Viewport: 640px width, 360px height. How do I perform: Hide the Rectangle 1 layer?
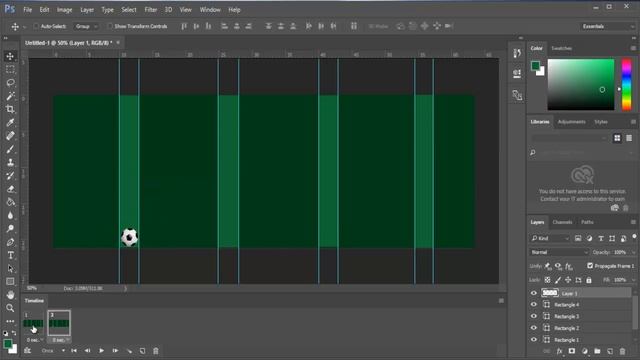[533, 340]
